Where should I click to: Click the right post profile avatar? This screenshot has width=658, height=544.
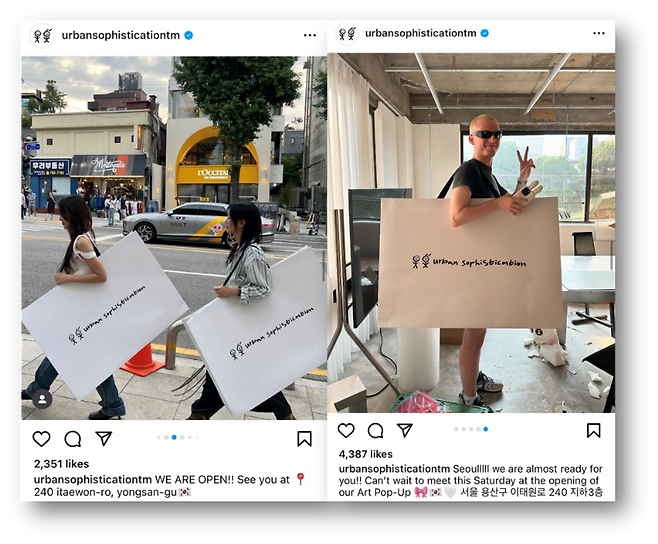tap(347, 34)
